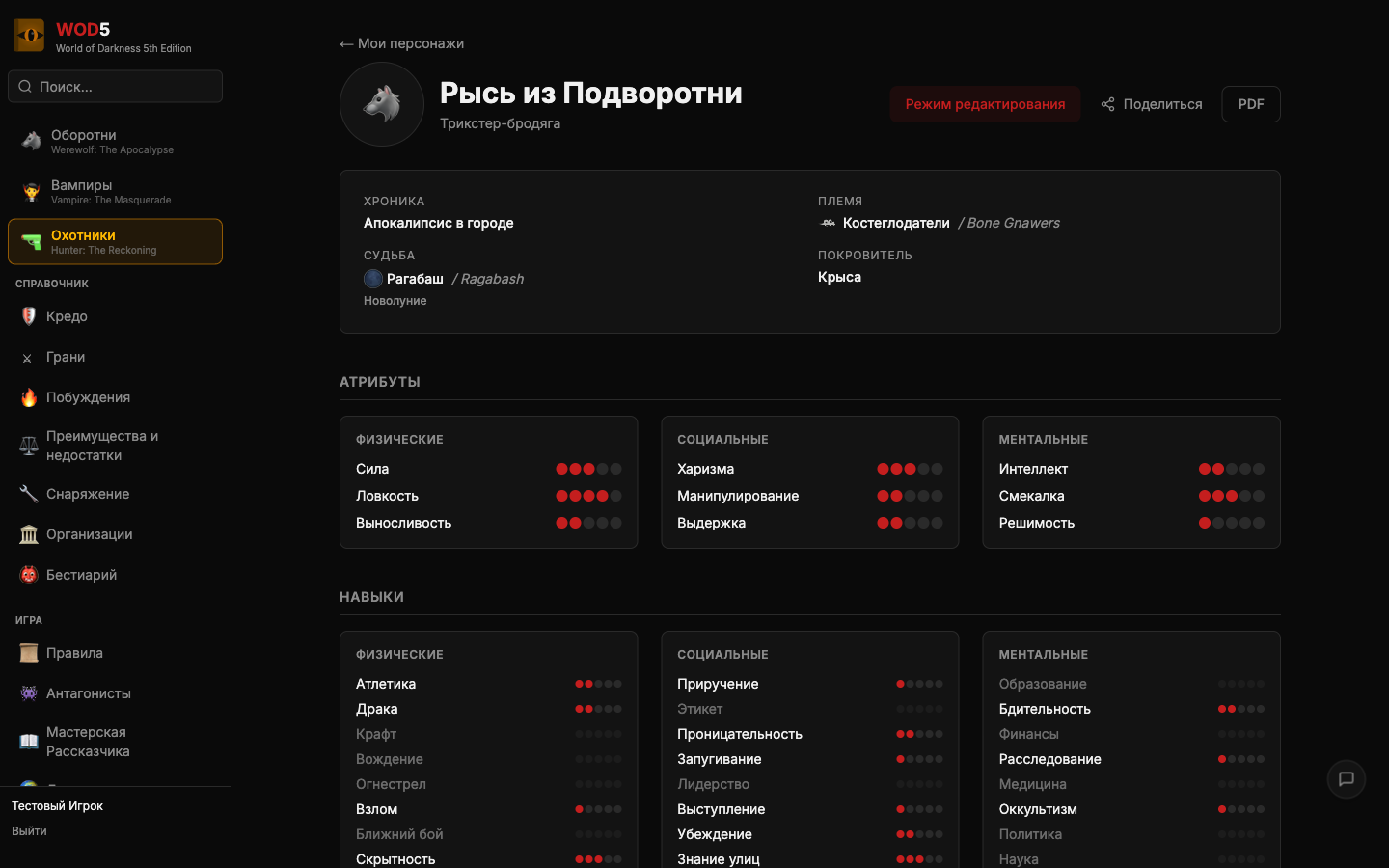Set the Проницательность skill dots
This screenshot has height=868, width=1389.
[x=919, y=734]
